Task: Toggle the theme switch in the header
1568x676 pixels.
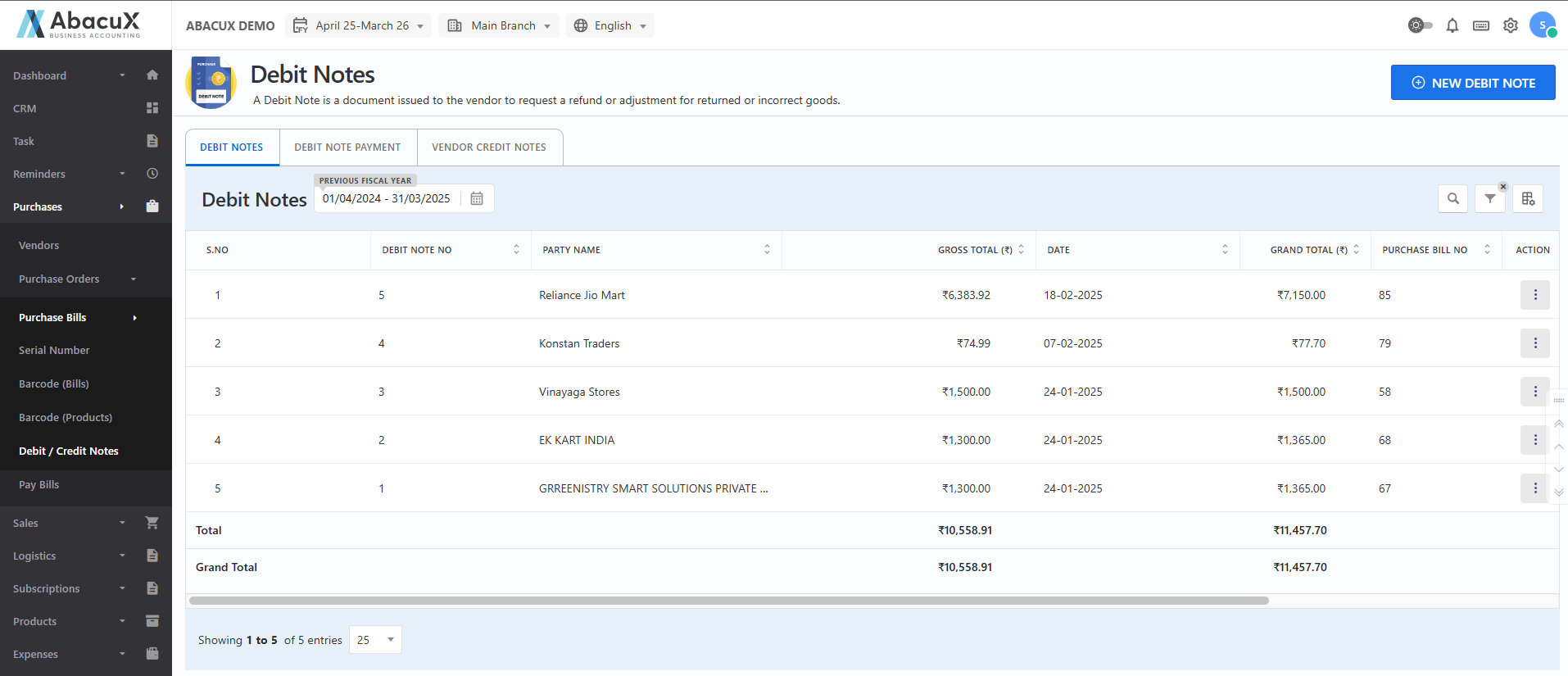Action: pyautogui.click(x=1420, y=25)
